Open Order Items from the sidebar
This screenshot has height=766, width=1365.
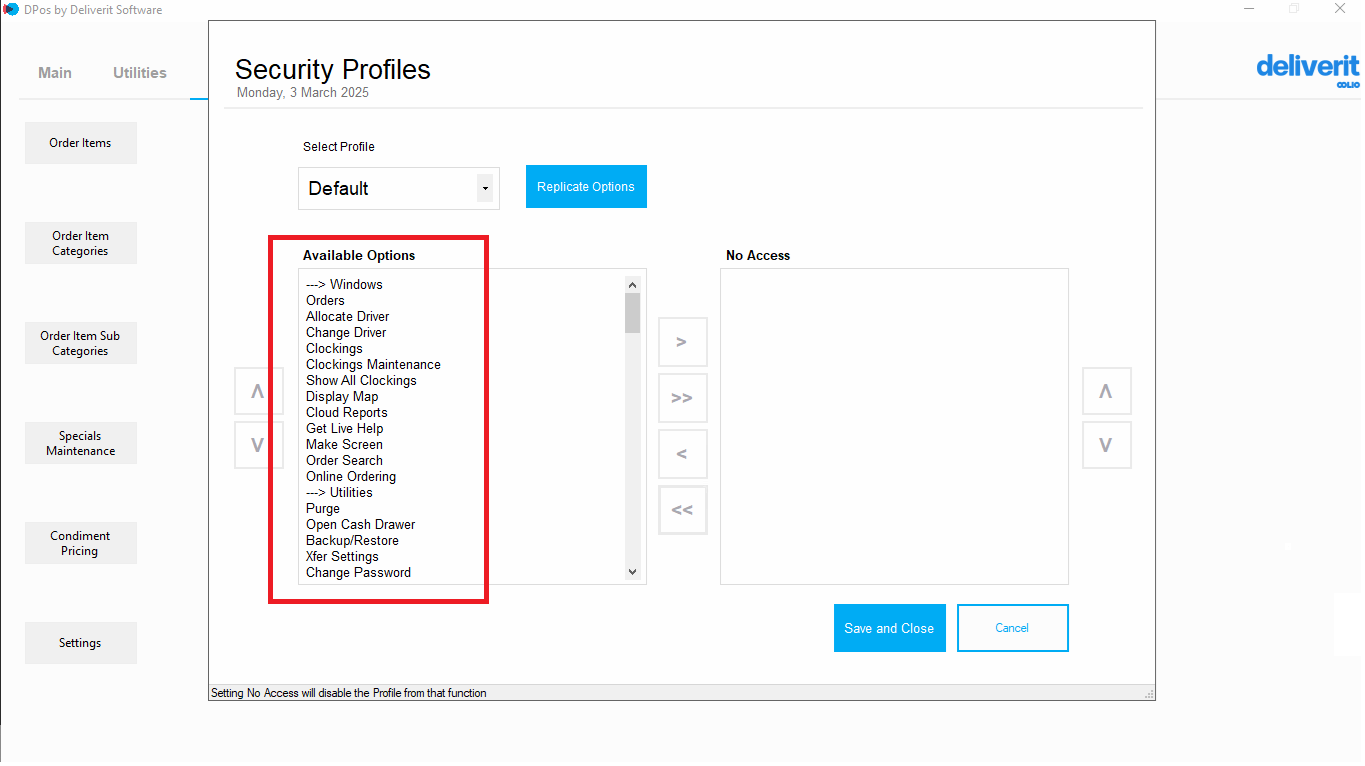(x=80, y=143)
